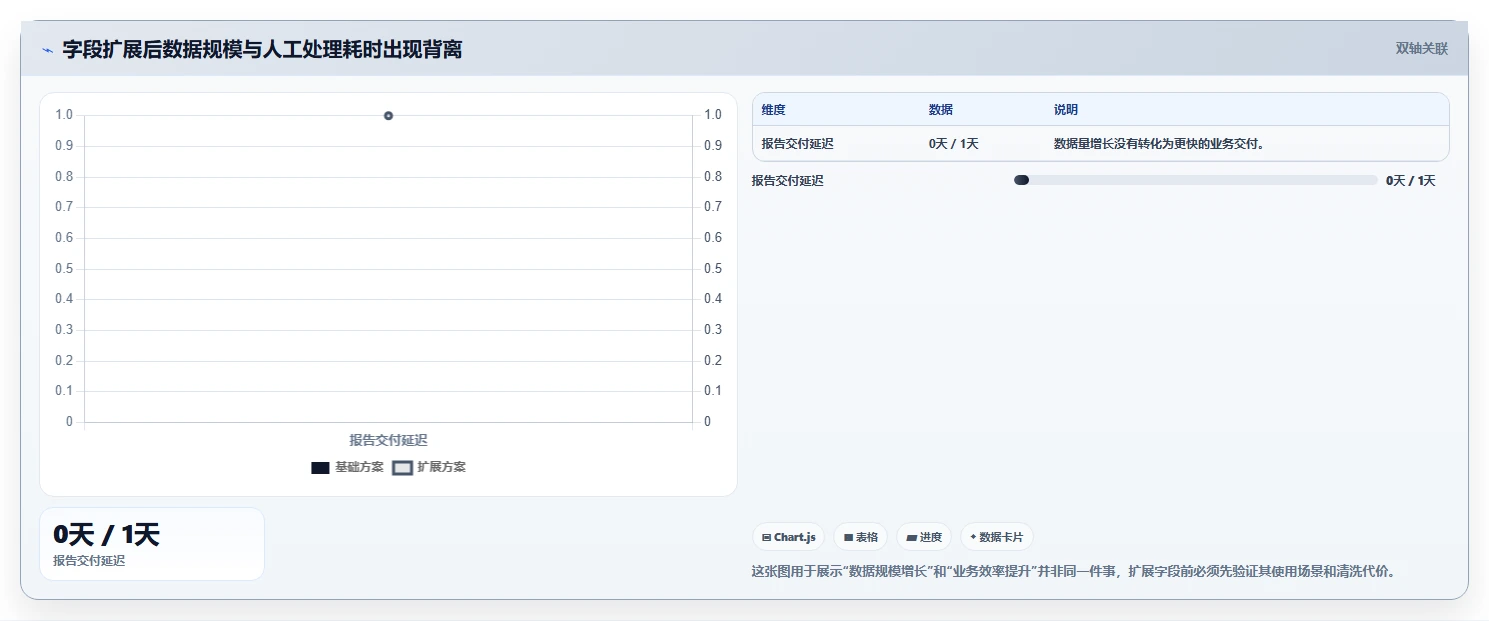Click the 0.5 label on the right axis
The image size is (1489, 621).
(712, 268)
